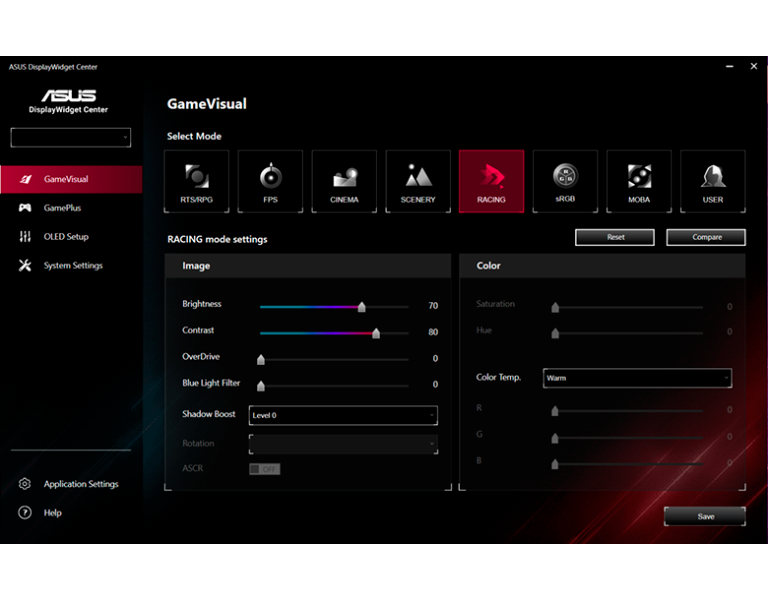Click the Color panel header
The height and width of the screenshot is (600, 768).
point(602,266)
